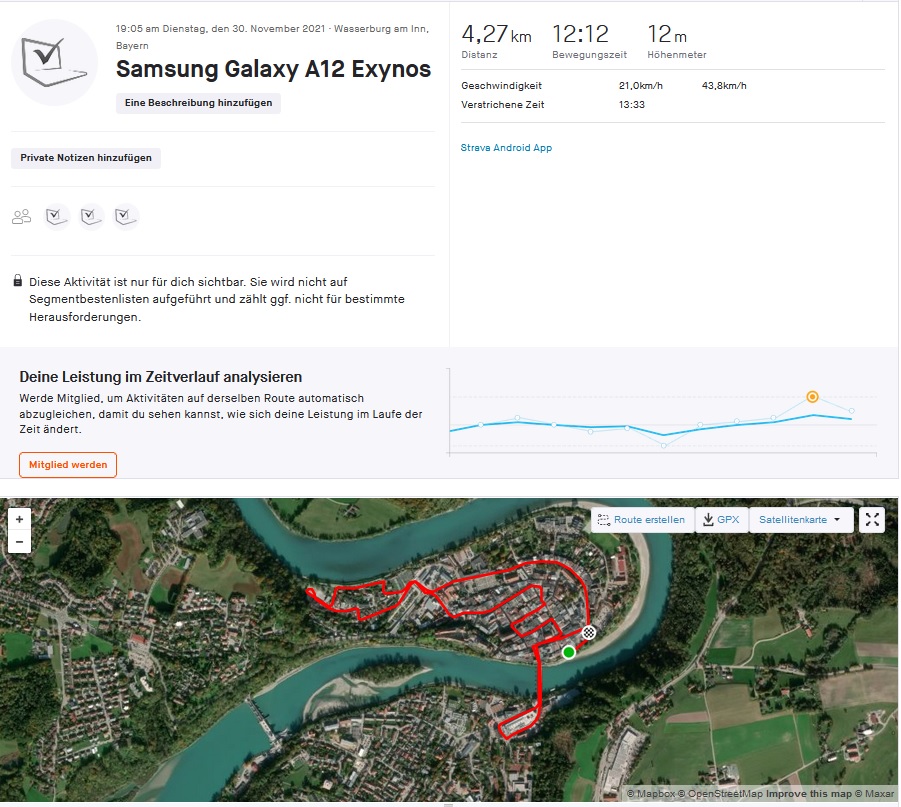Open the first small athlete avatar
This screenshot has height=807, width=901.
click(x=58, y=216)
